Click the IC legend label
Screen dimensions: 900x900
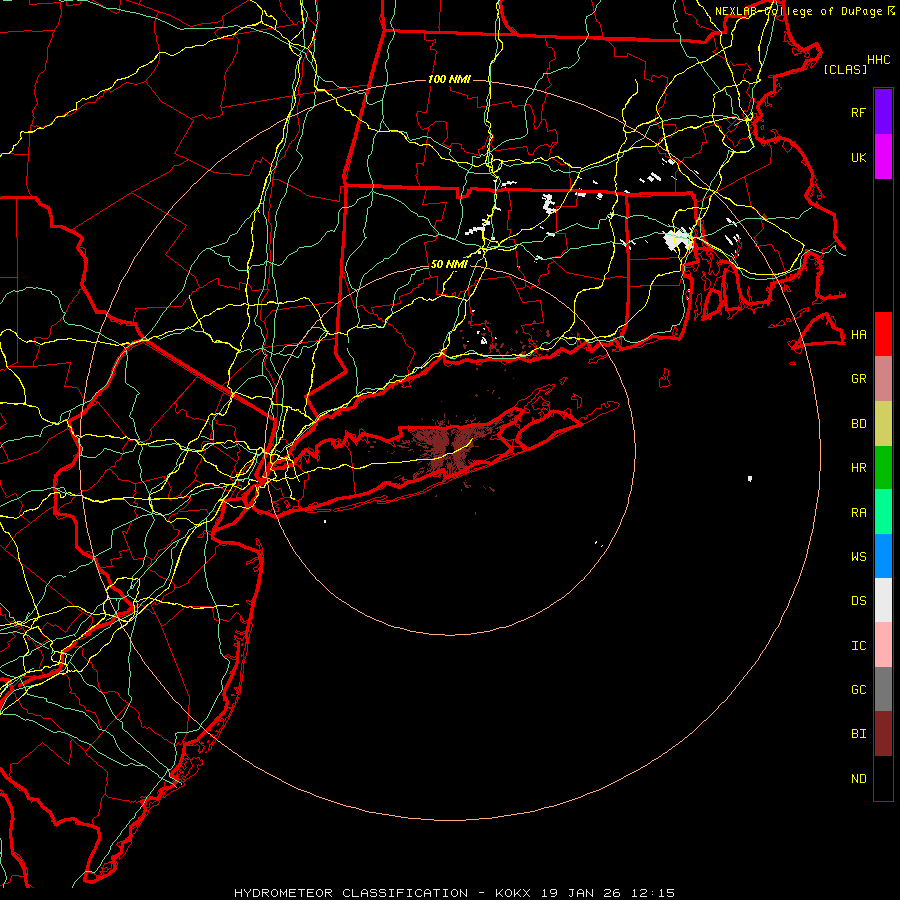(858, 646)
